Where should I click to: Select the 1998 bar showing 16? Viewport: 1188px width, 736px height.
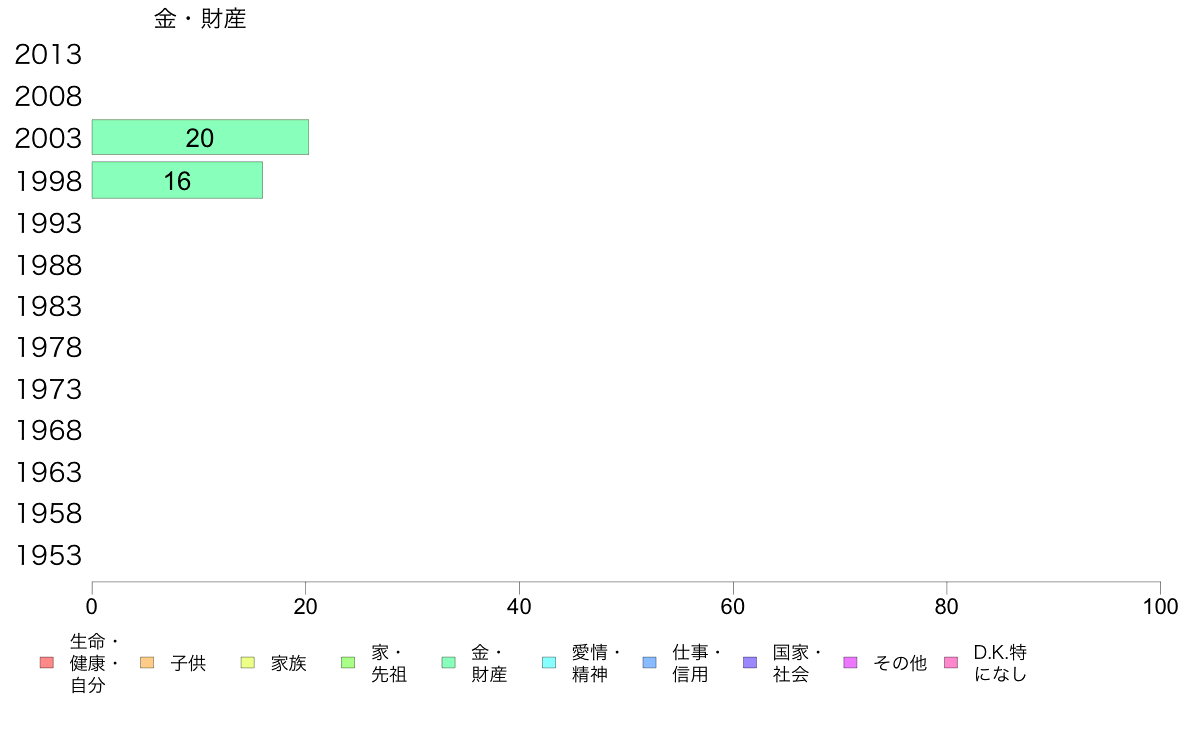[x=177, y=180]
